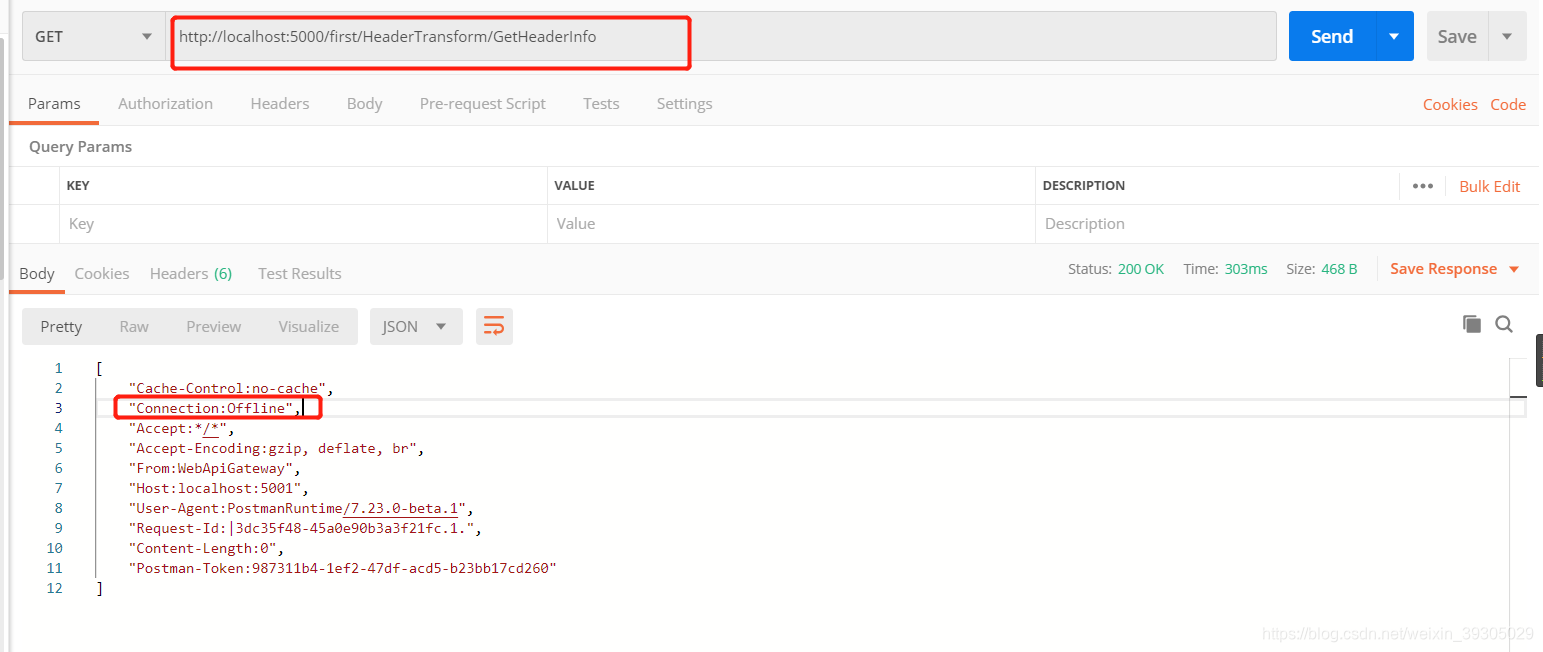1543x652 pixels.
Task: Open the Save Response dropdown
Action: pos(1455,269)
